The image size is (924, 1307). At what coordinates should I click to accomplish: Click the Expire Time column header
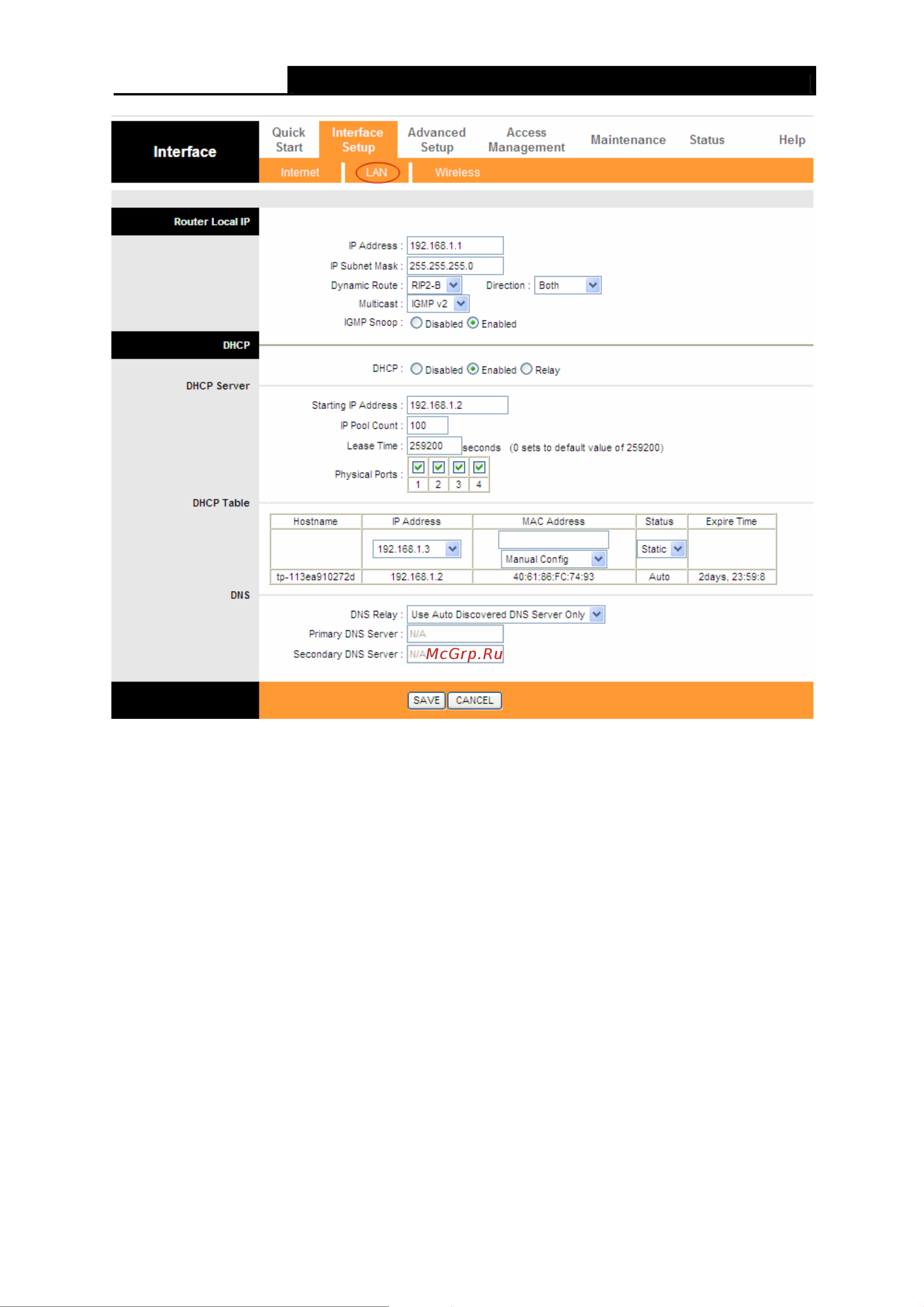pos(732,521)
